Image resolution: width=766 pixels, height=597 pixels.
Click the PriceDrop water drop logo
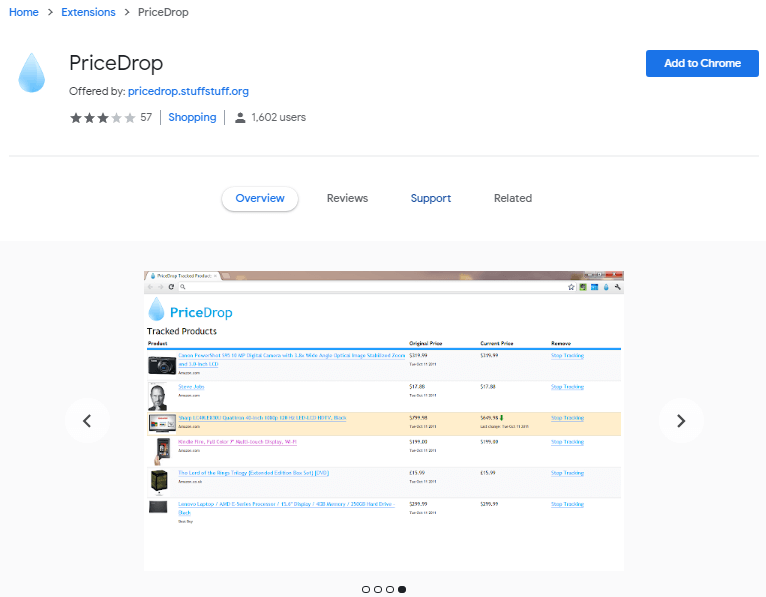click(32, 73)
